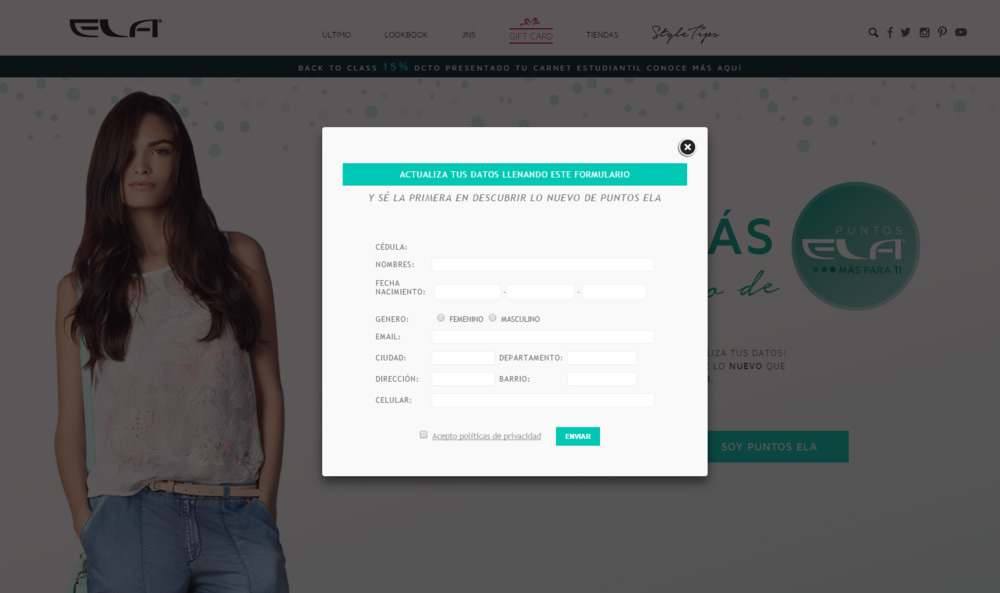Open the políticas de privacidad link

point(486,436)
